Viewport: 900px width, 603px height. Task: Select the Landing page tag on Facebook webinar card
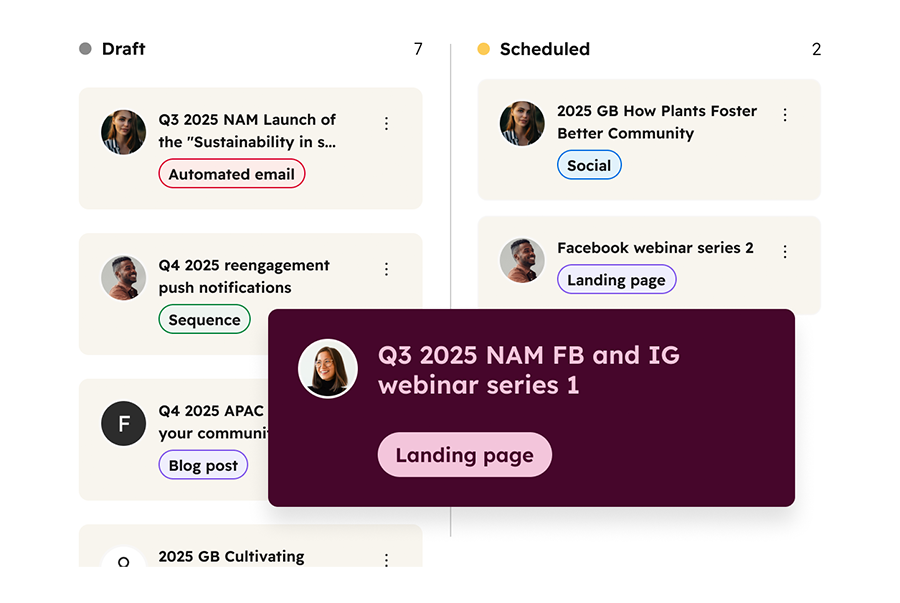[x=616, y=280]
